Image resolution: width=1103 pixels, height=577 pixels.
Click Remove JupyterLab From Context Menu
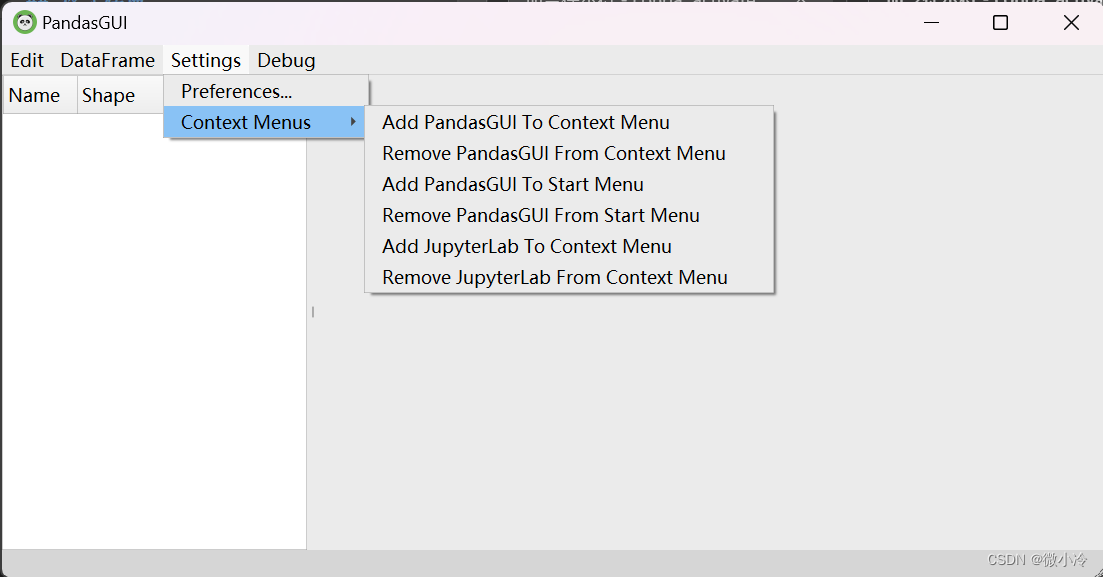pyautogui.click(x=555, y=277)
